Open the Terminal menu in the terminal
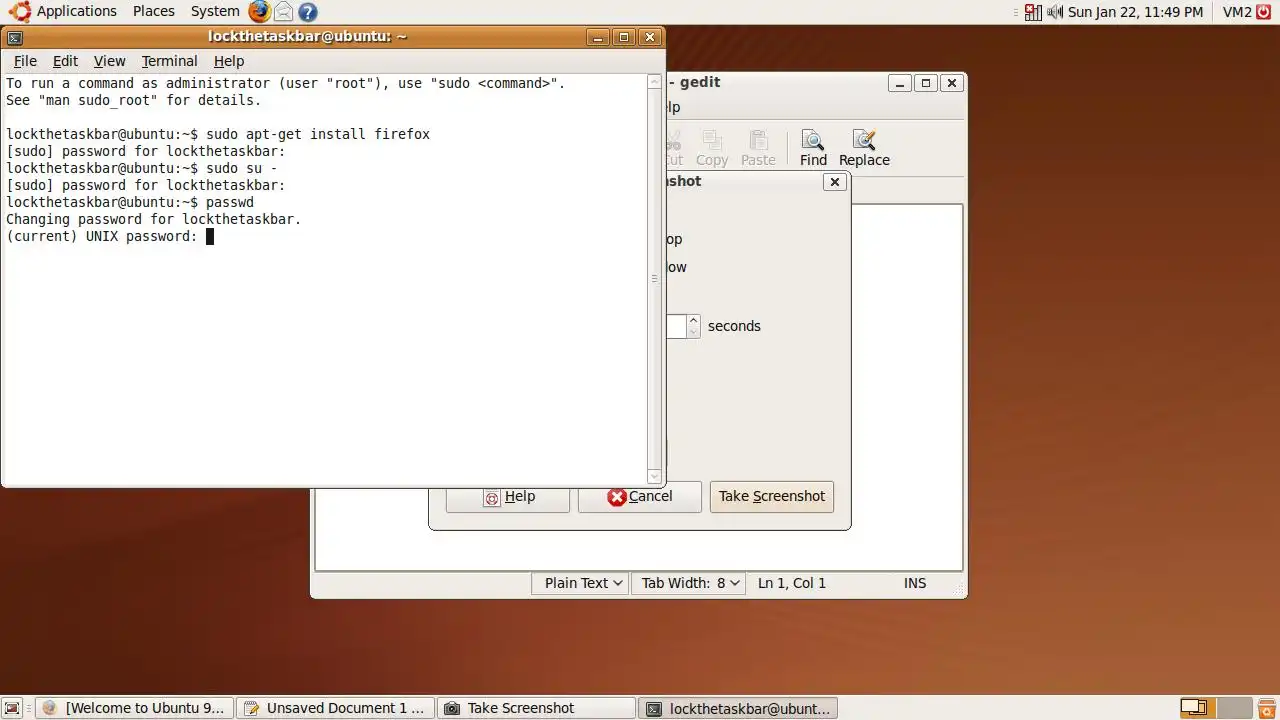The image size is (1280, 720). point(169,61)
